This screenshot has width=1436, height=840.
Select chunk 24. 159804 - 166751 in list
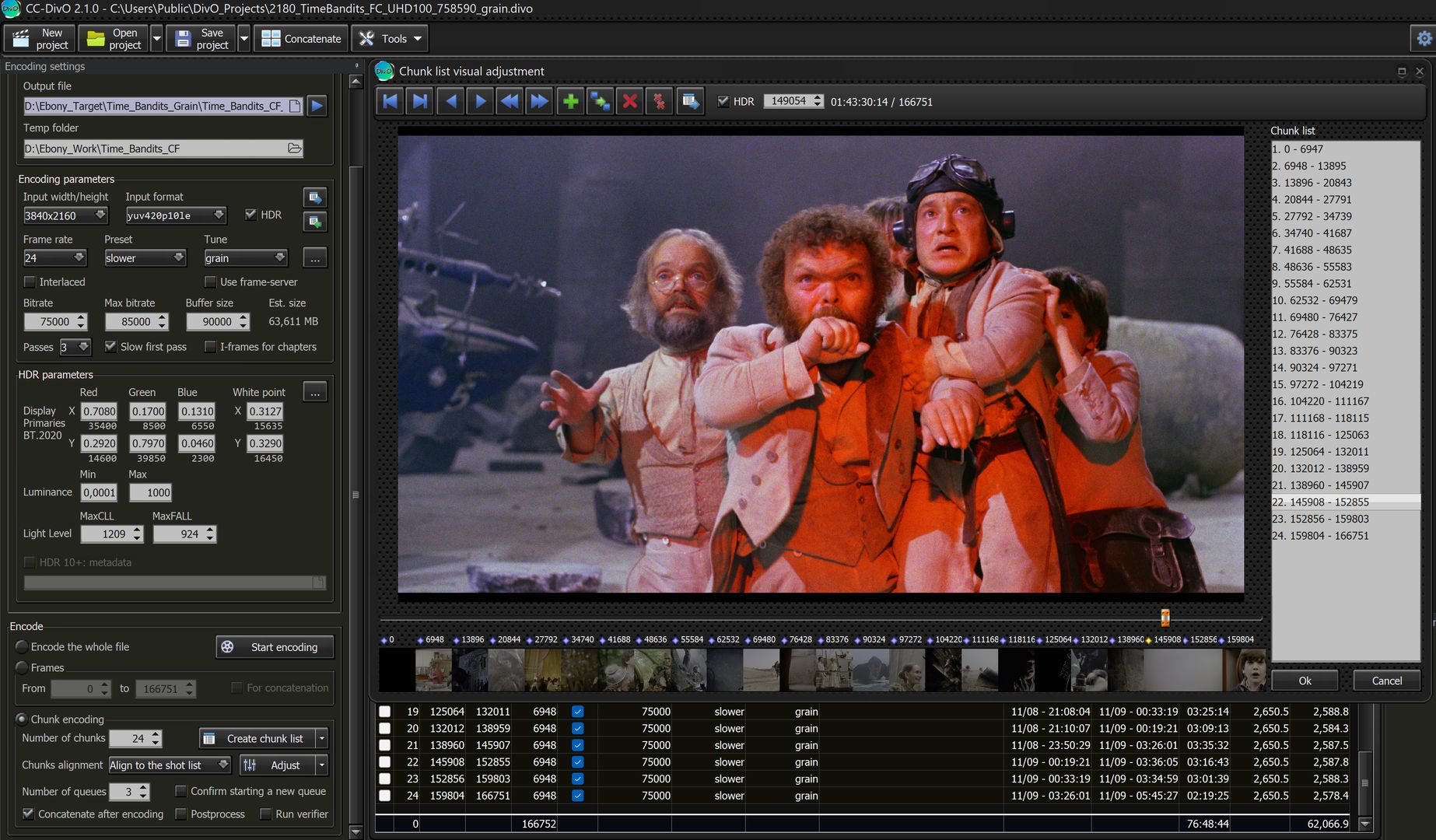[1346, 535]
